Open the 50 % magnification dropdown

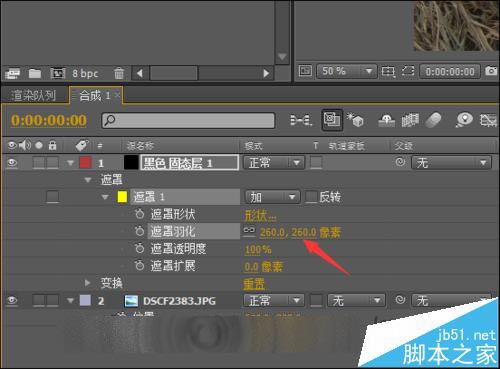click(346, 71)
